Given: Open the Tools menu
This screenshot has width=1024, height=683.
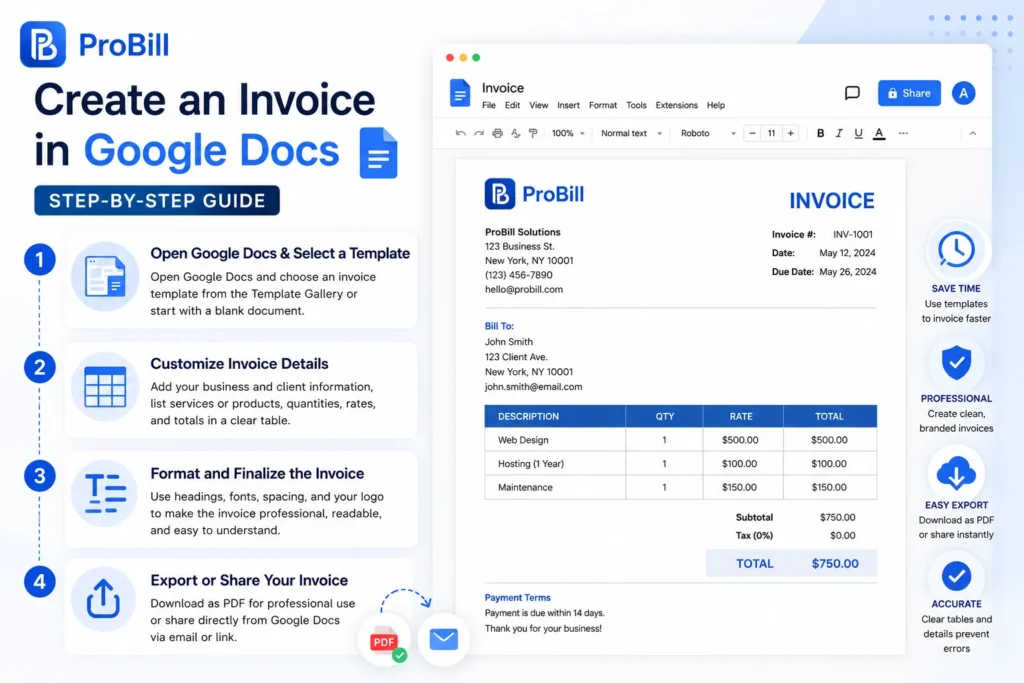Looking at the screenshot, I should click(x=636, y=105).
